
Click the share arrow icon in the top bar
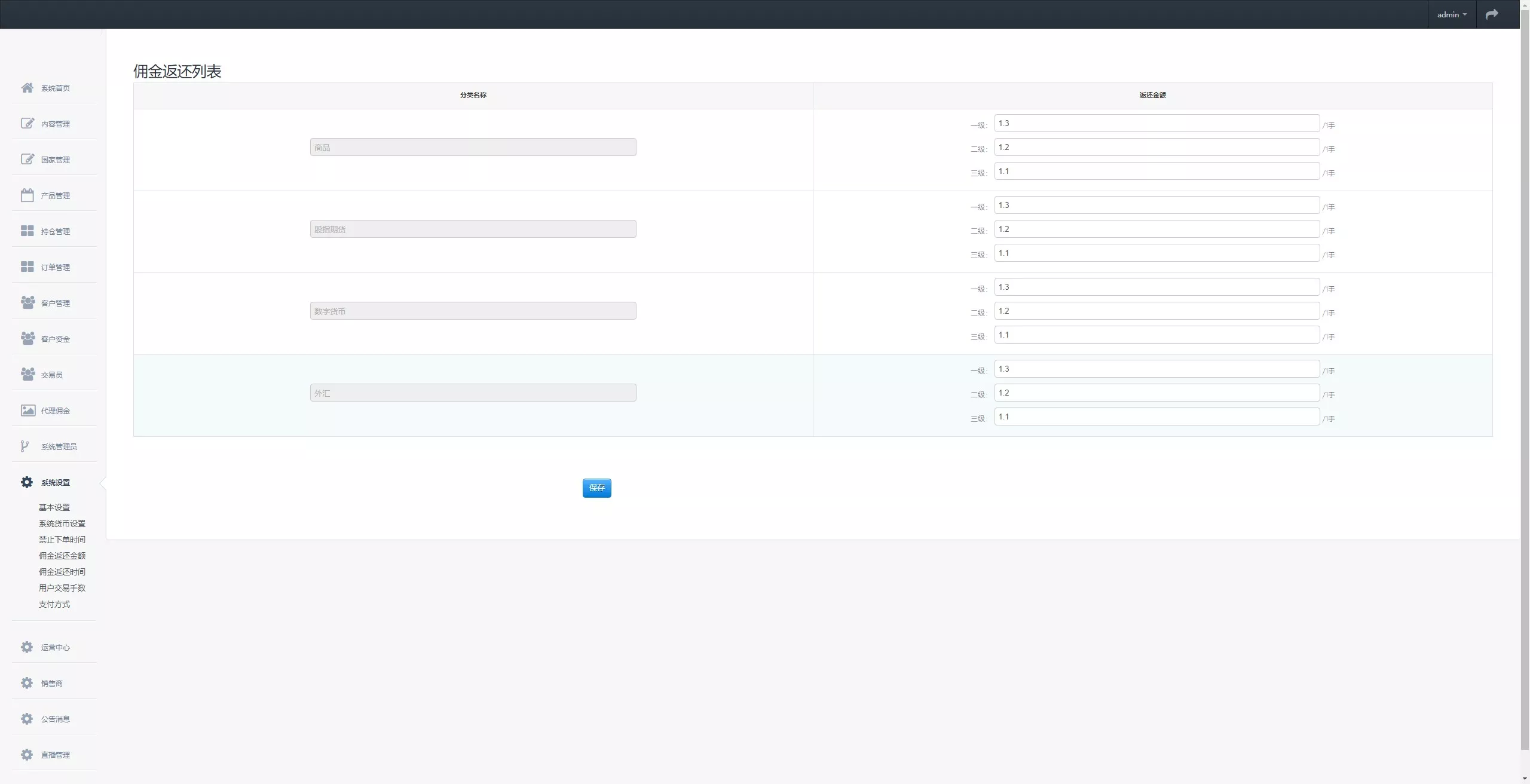[x=1492, y=14]
